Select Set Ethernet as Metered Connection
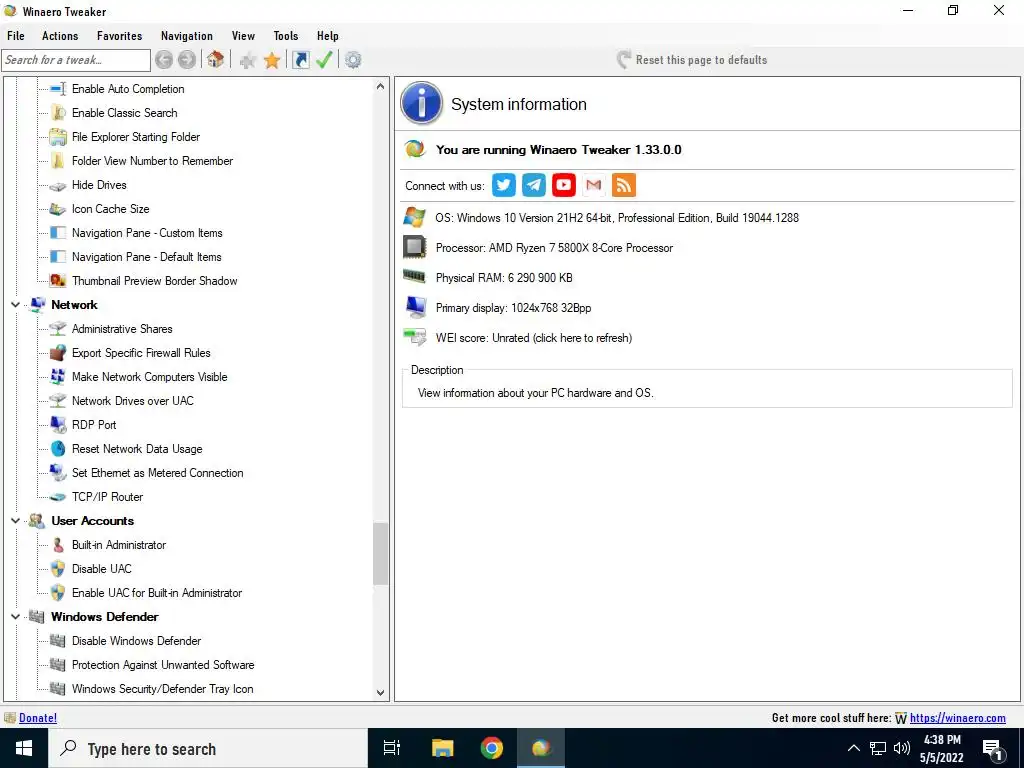The height and width of the screenshot is (768, 1024). [157, 473]
